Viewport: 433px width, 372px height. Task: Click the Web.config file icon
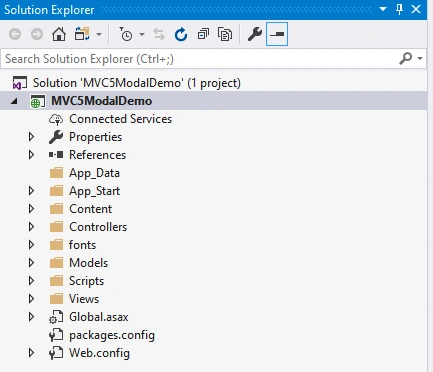pyautogui.click(x=56, y=353)
